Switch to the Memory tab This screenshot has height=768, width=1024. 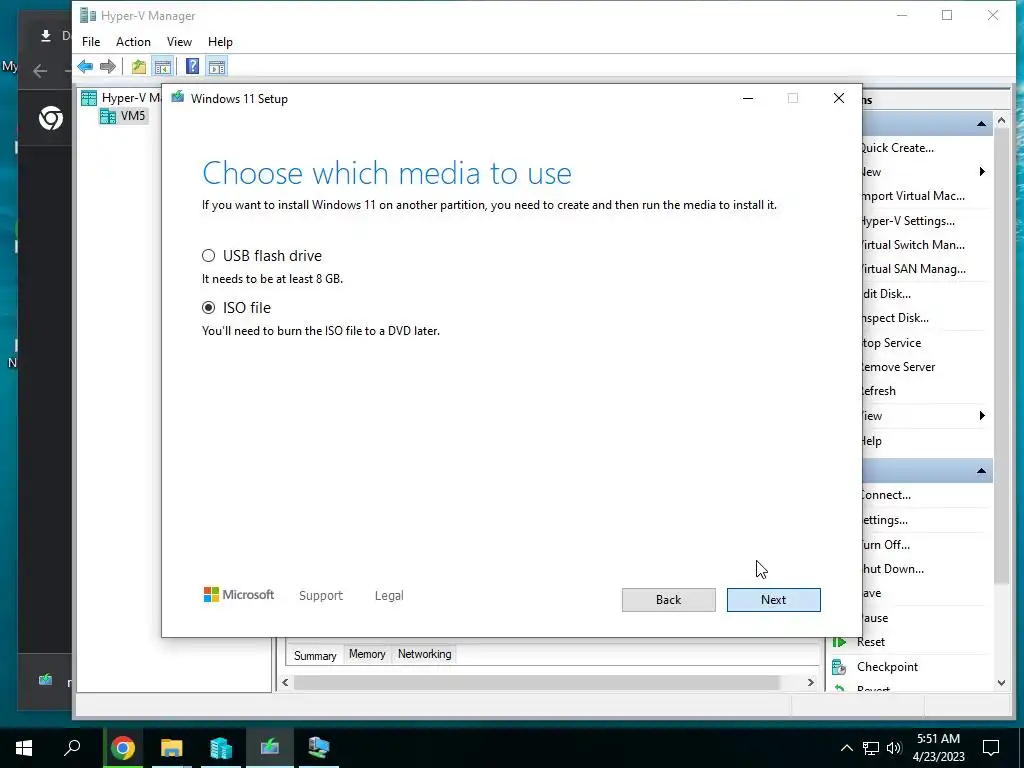(x=367, y=654)
